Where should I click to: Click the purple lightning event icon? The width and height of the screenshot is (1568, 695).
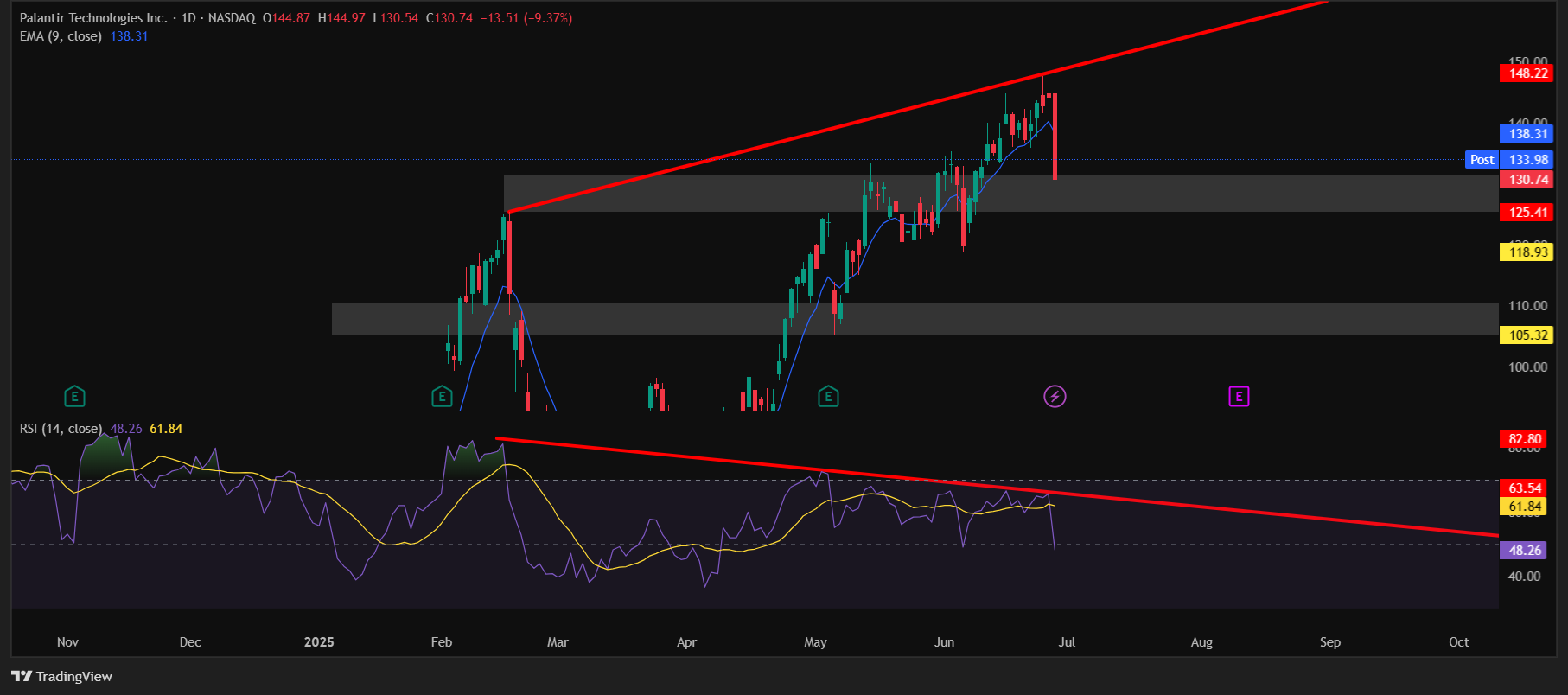[x=1055, y=397]
